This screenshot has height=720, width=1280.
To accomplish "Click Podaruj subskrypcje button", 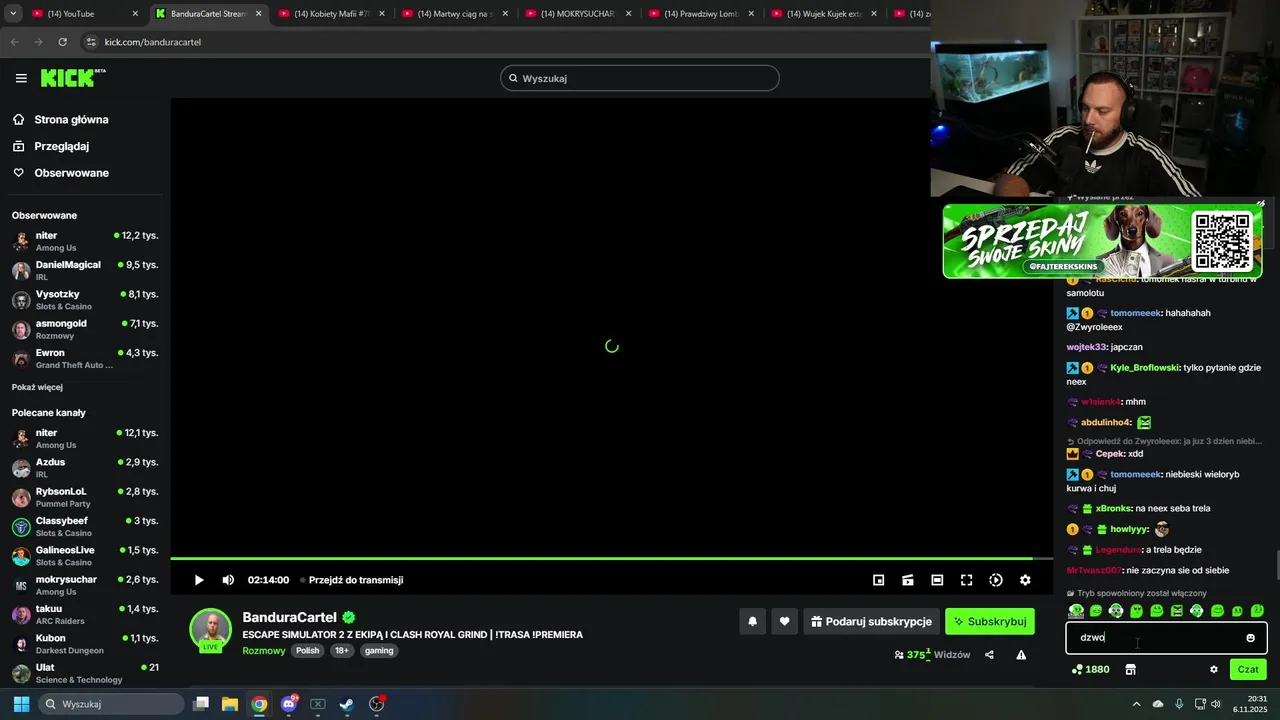I will [x=871, y=621].
